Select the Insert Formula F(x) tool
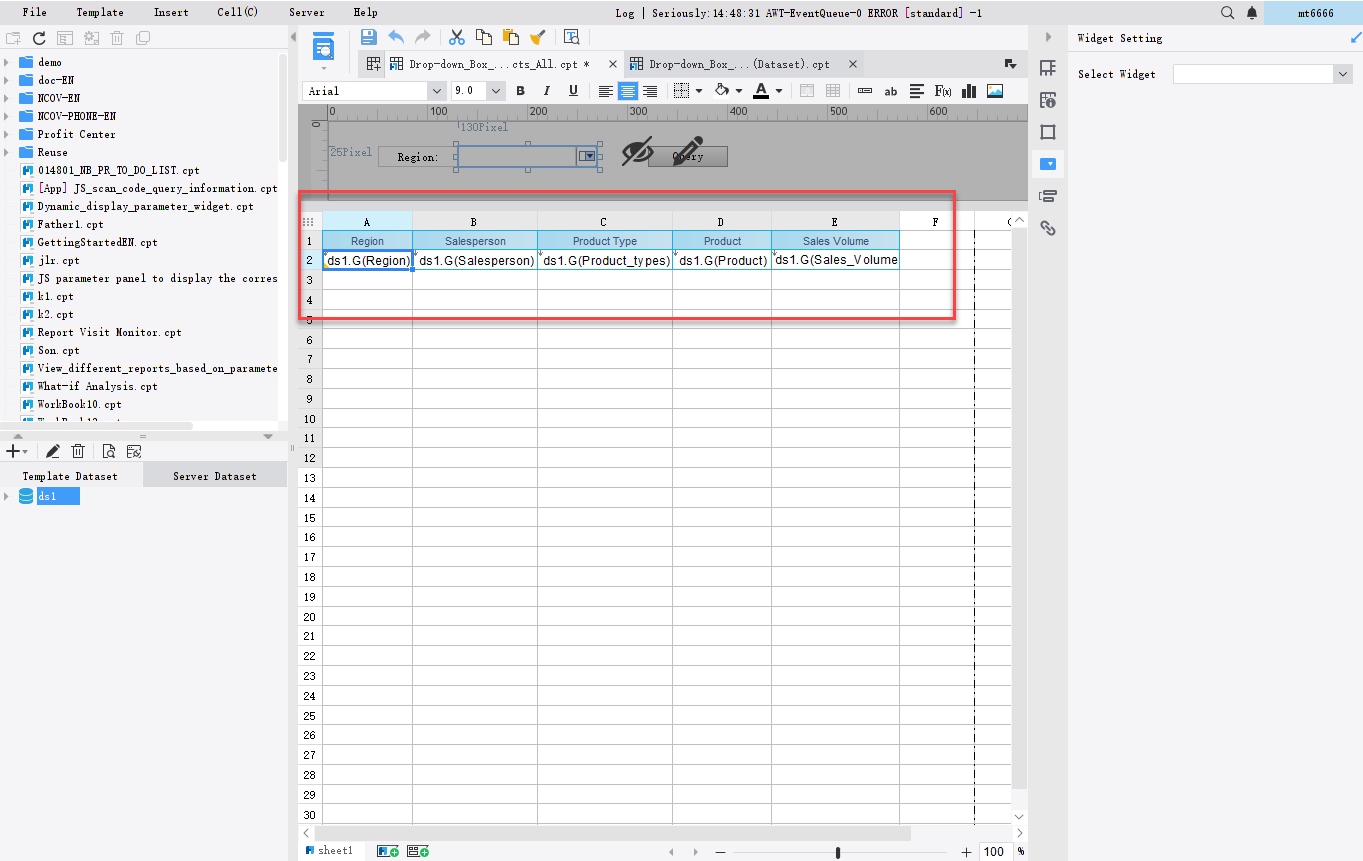Image resolution: width=1363 pixels, height=861 pixels. (942, 91)
